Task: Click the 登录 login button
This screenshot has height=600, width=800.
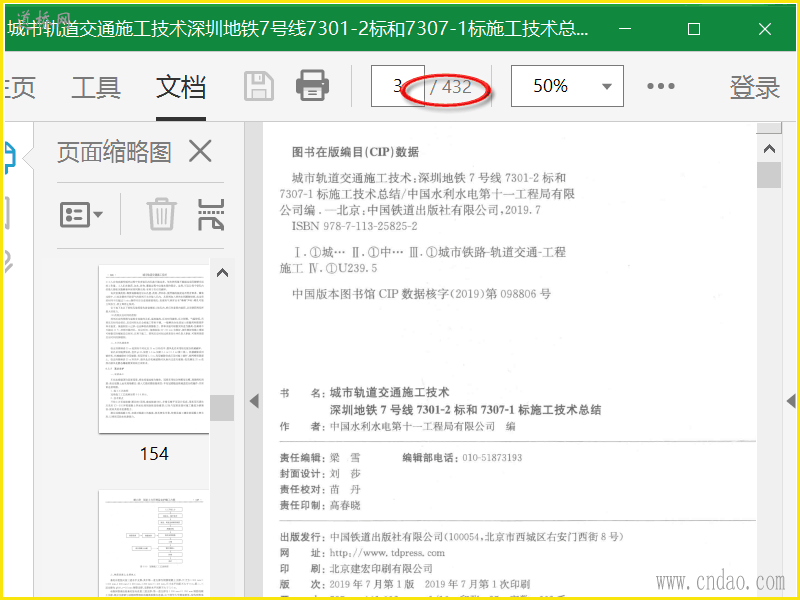Action: click(755, 87)
